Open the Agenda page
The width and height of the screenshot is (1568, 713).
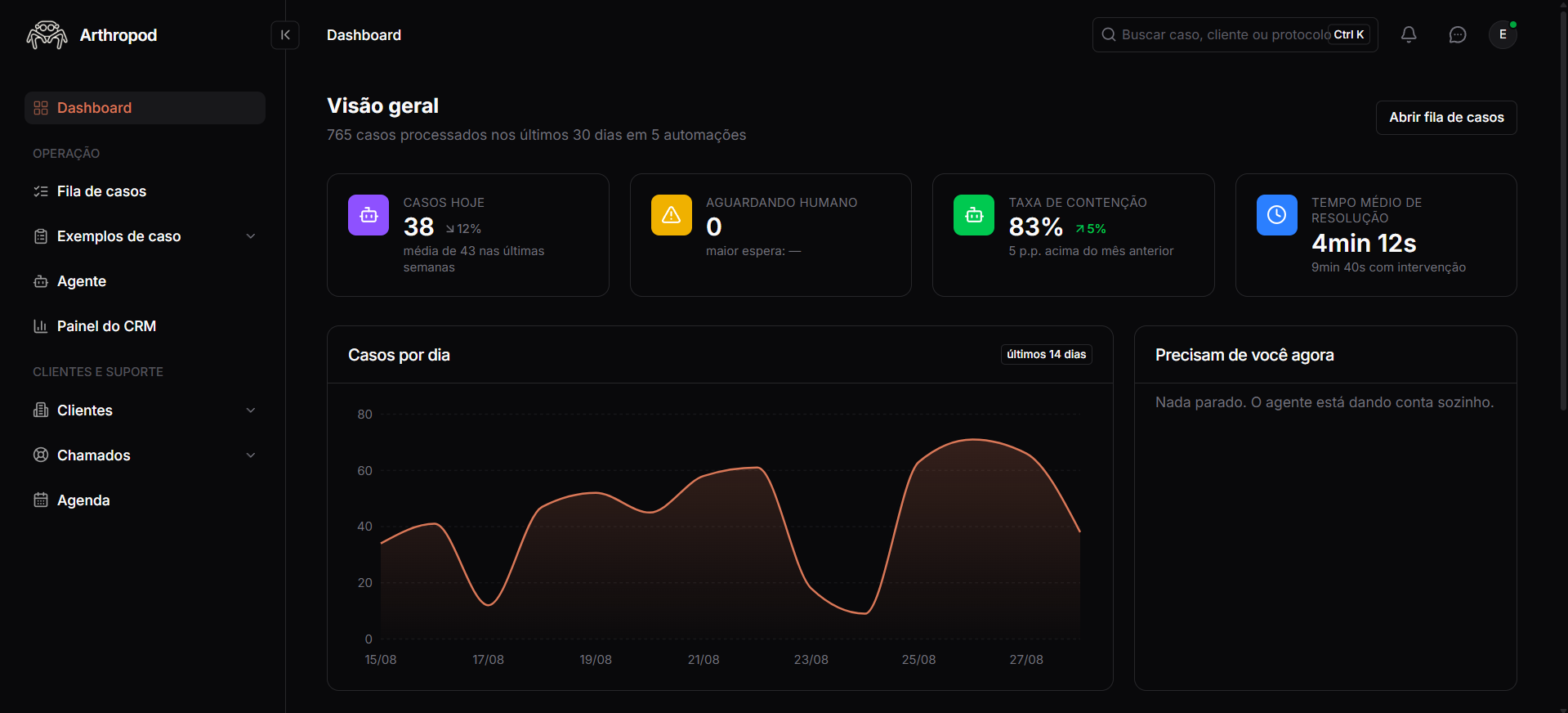click(145, 500)
